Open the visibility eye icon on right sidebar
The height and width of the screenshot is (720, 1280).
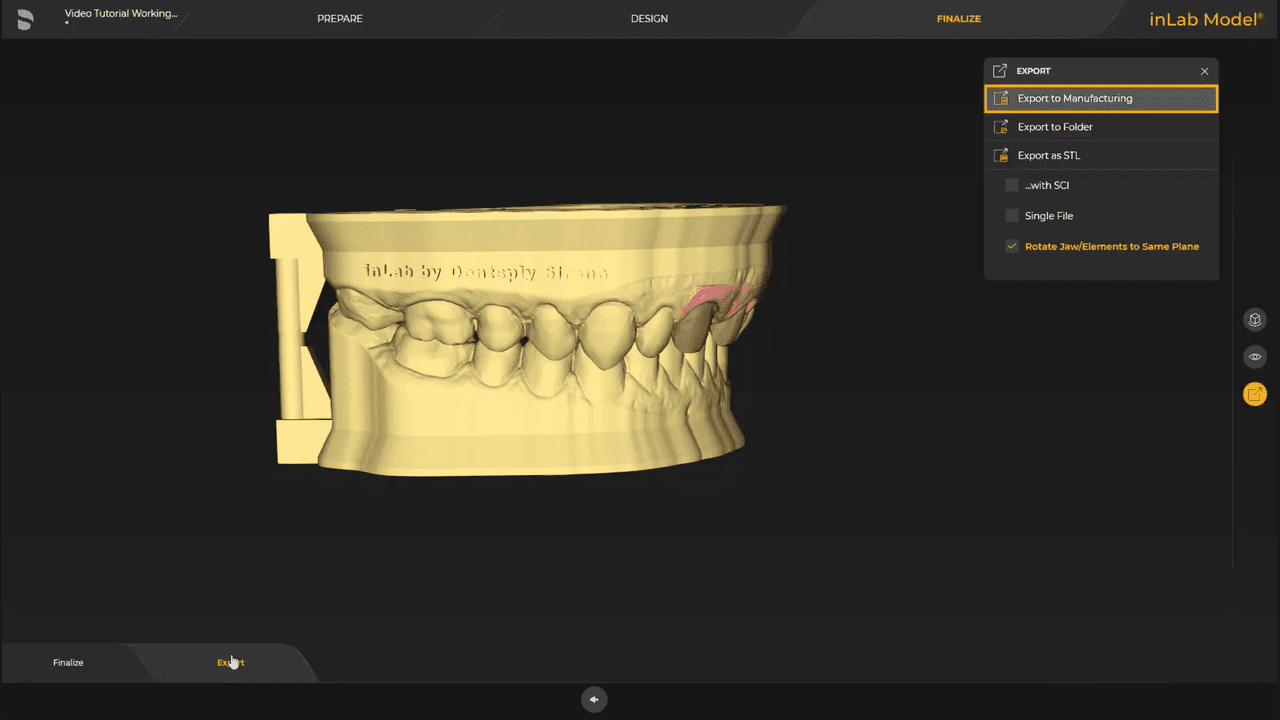[x=1255, y=356]
